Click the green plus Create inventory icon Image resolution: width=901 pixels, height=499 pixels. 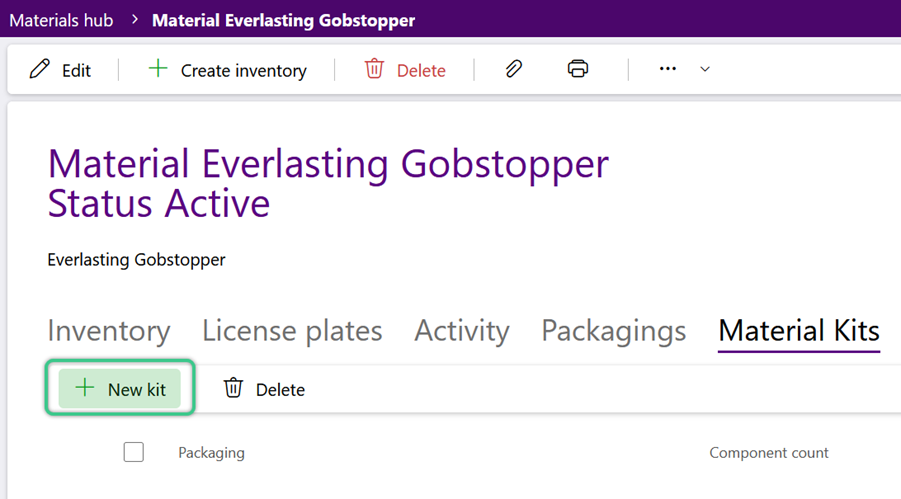click(158, 68)
